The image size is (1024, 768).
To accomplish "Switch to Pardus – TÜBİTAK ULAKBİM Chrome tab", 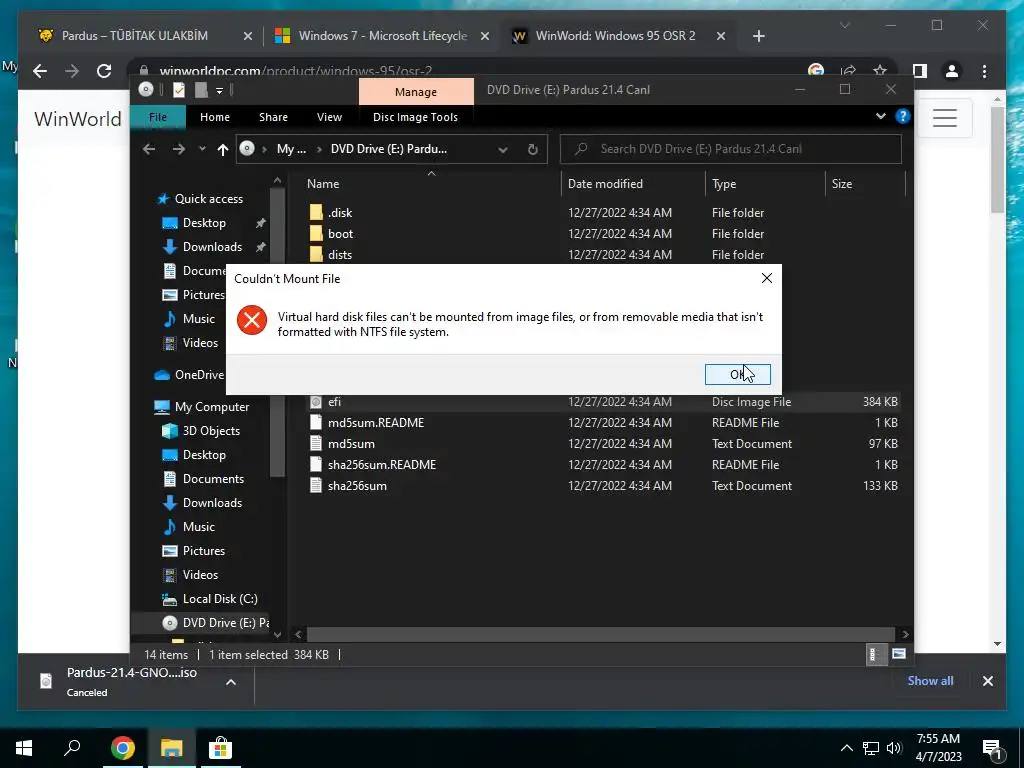I will click(135, 36).
